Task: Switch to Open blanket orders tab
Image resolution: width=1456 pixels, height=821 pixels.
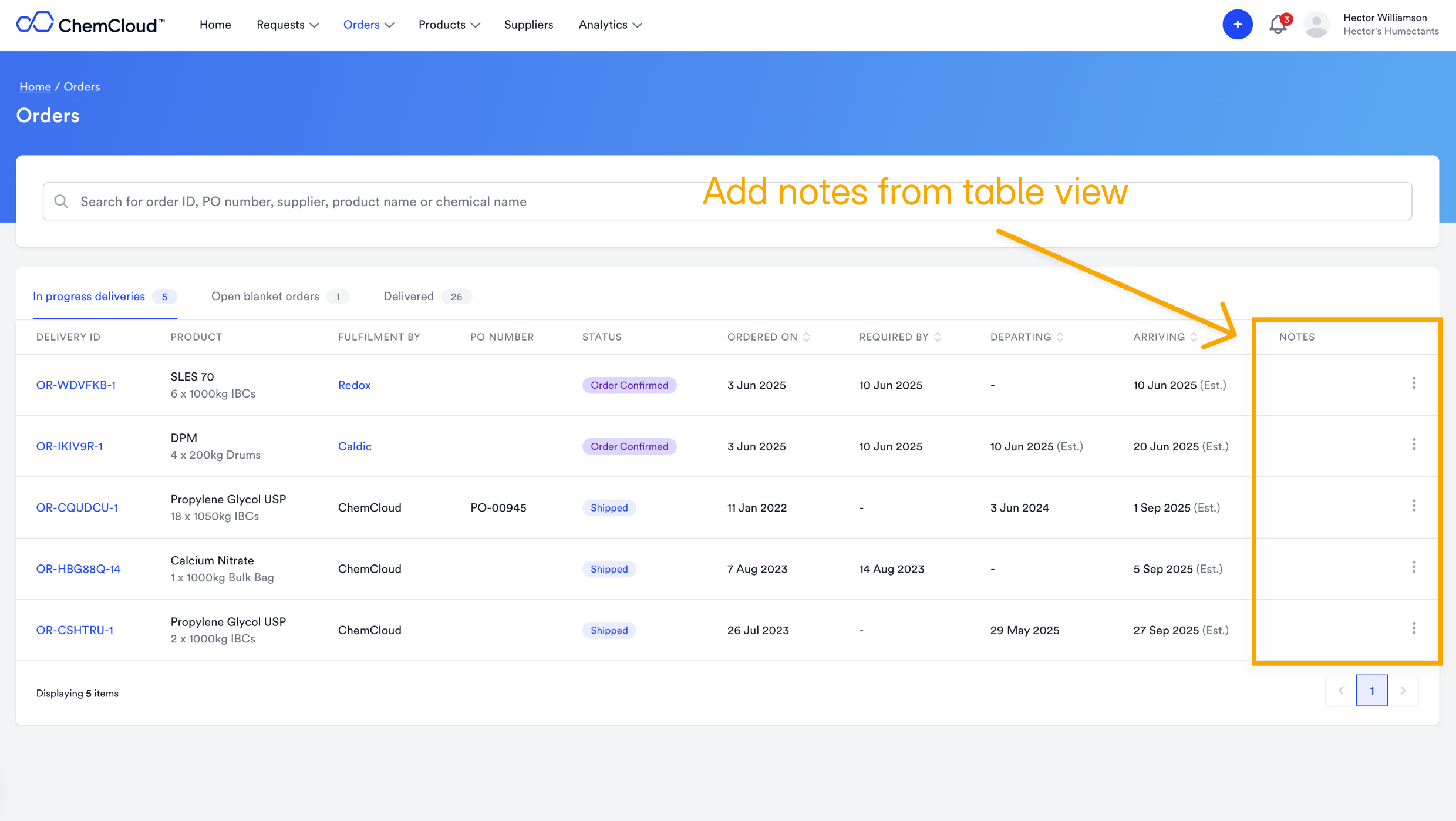Action: pos(279,297)
